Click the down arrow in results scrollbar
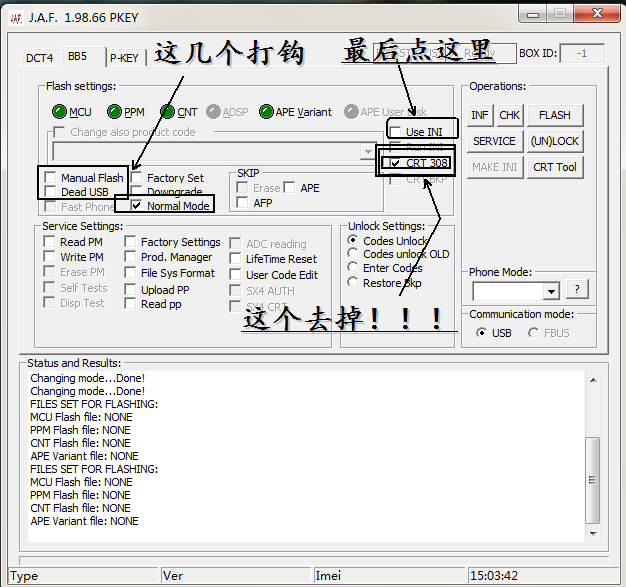 593,533
